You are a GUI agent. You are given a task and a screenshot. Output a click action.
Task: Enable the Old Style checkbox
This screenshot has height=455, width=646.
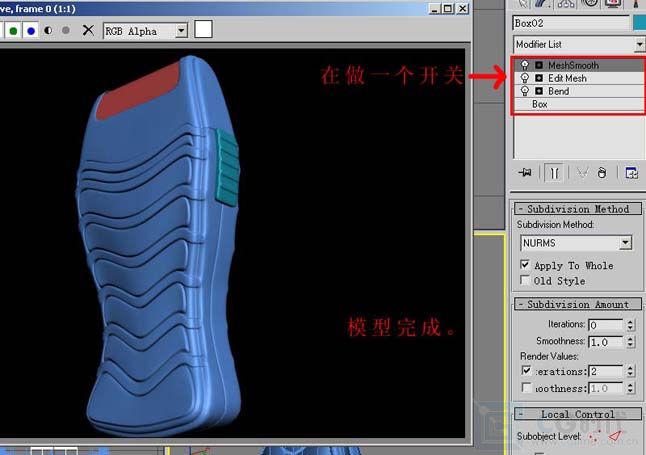[x=525, y=280]
